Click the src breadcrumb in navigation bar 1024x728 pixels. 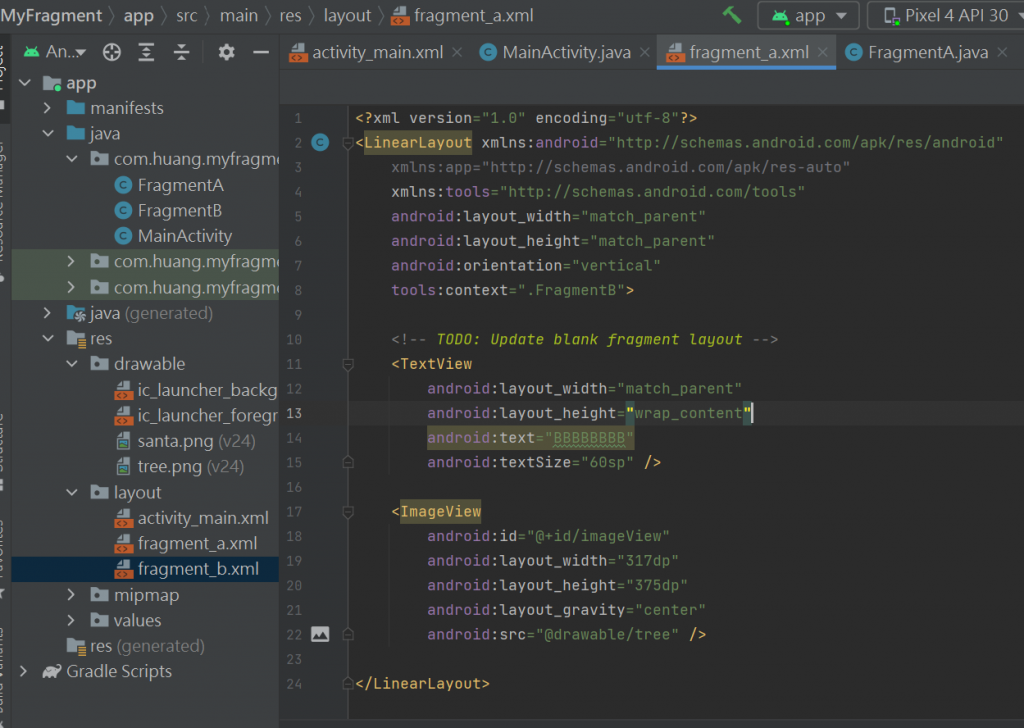tap(186, 15)
